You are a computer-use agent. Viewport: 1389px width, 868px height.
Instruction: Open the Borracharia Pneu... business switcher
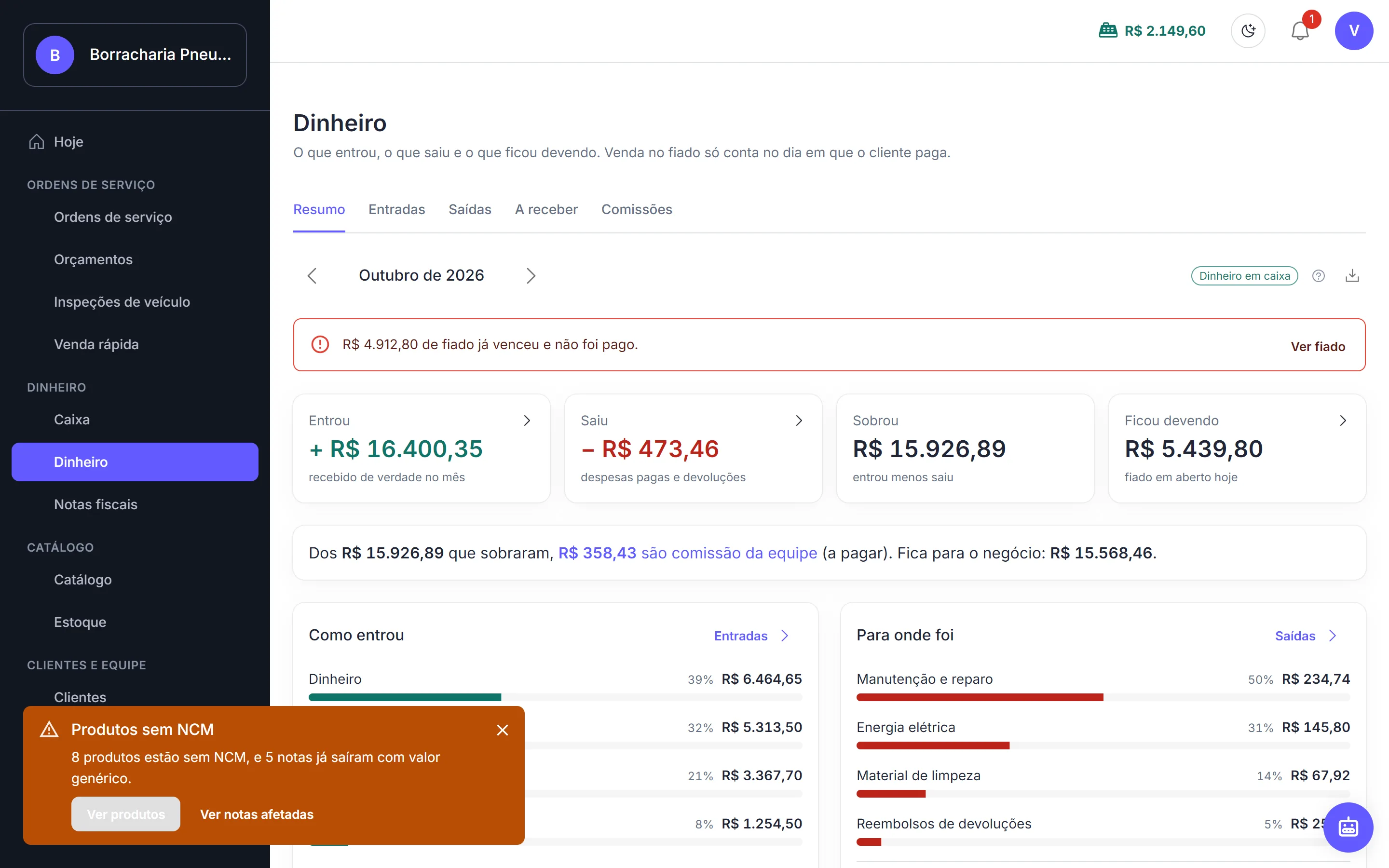click(x=135, y=55)
